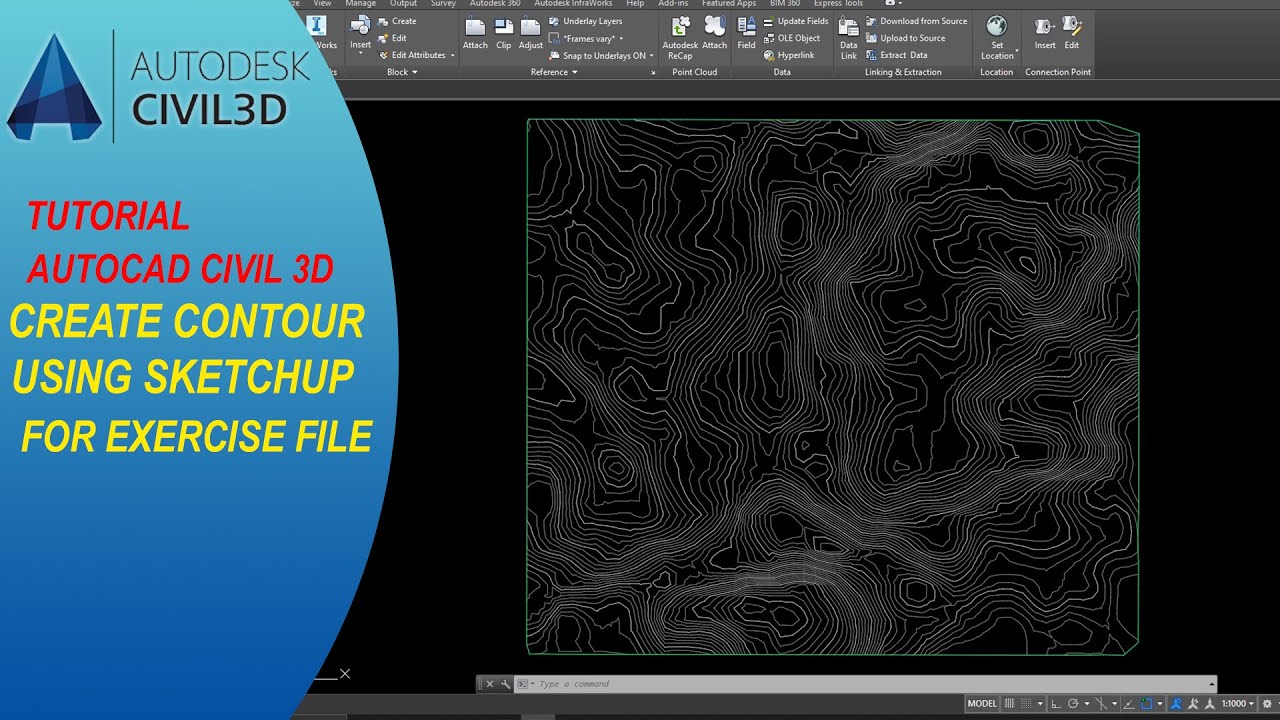Toggle 2D object snap in status bar
The height and width of the screenshot is (720, 1280).
click(x=1147, y=703)
